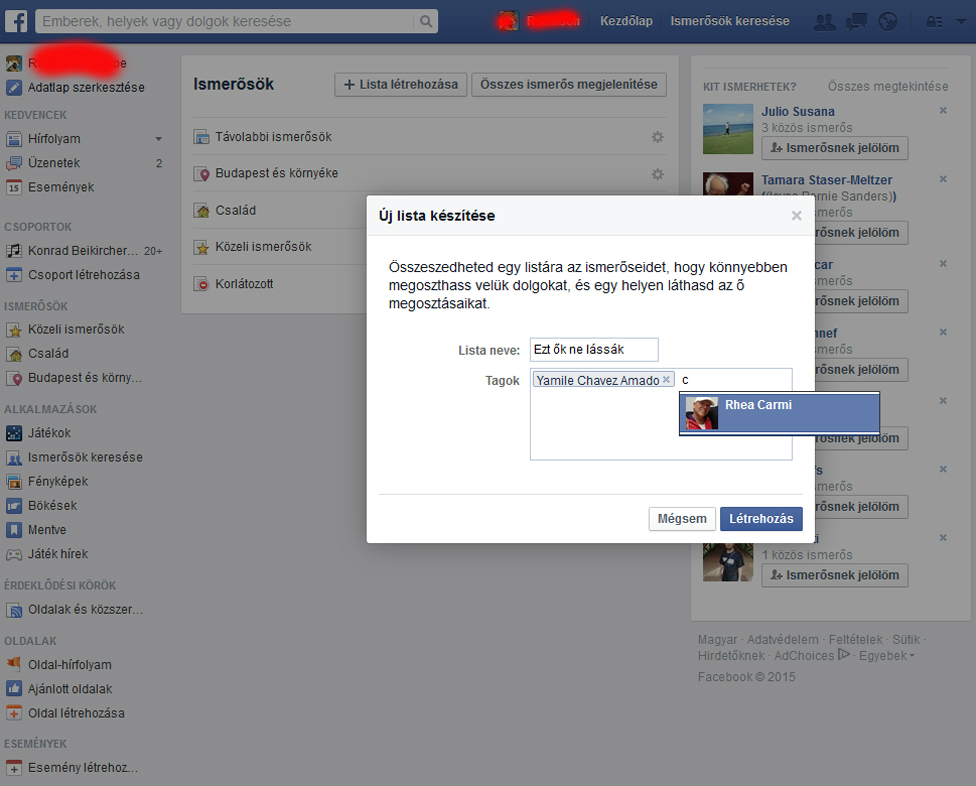Click the search magnifier icon
976x786 pixels.
coord(426,21)
